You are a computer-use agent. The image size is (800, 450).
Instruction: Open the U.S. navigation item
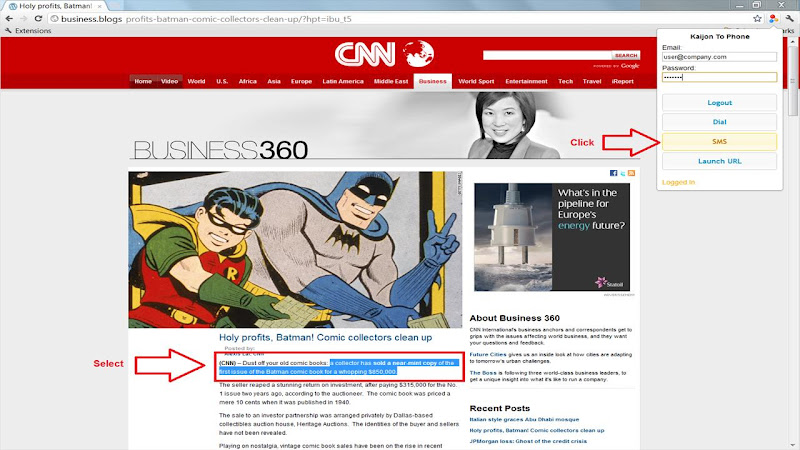(x=222, y=81)
